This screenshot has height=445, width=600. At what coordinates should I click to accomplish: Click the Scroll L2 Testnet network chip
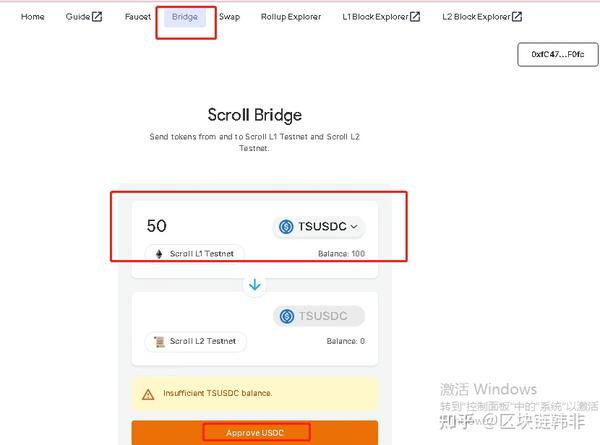pyautogui.click(x=196, y=341)
